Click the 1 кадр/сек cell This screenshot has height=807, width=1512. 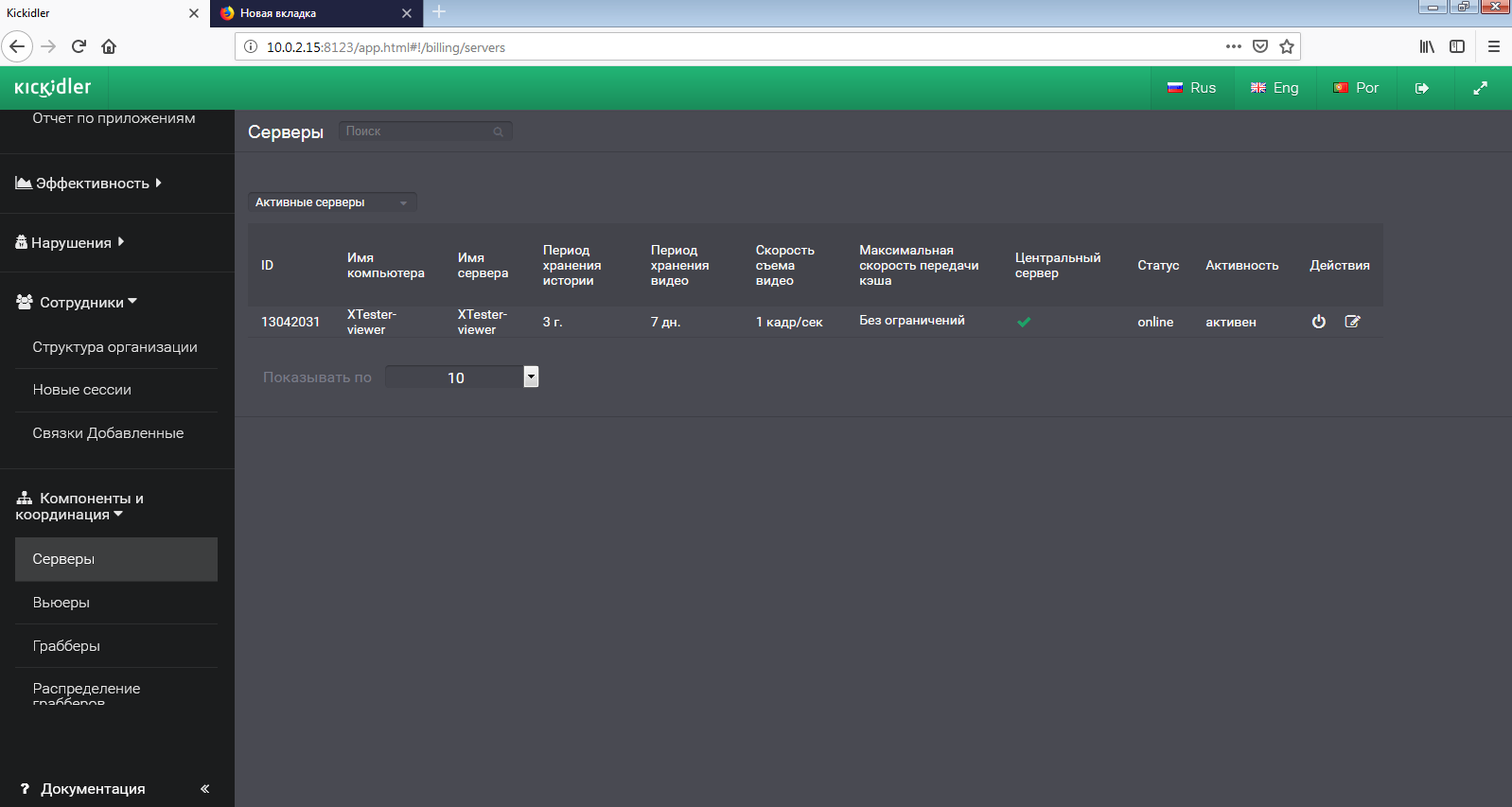[x=789, y=323]
